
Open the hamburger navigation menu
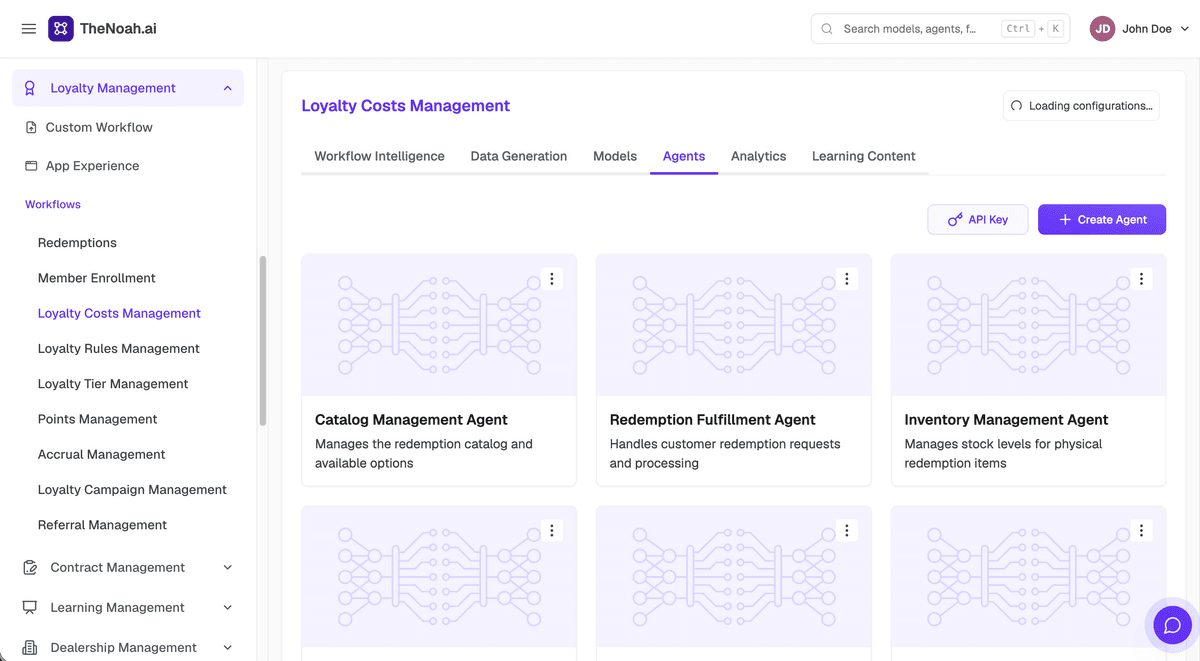pos(29,29)
